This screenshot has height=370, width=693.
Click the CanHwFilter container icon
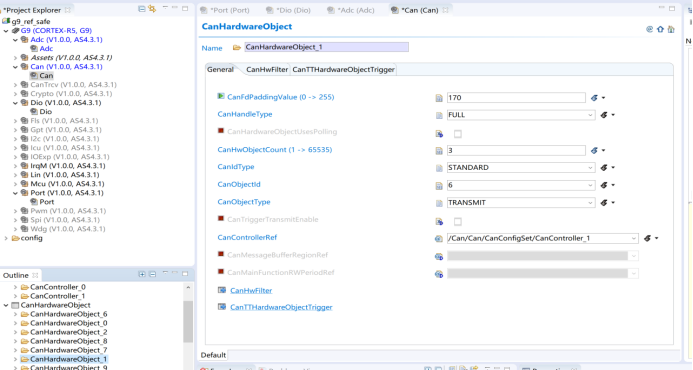click(222, 290)
